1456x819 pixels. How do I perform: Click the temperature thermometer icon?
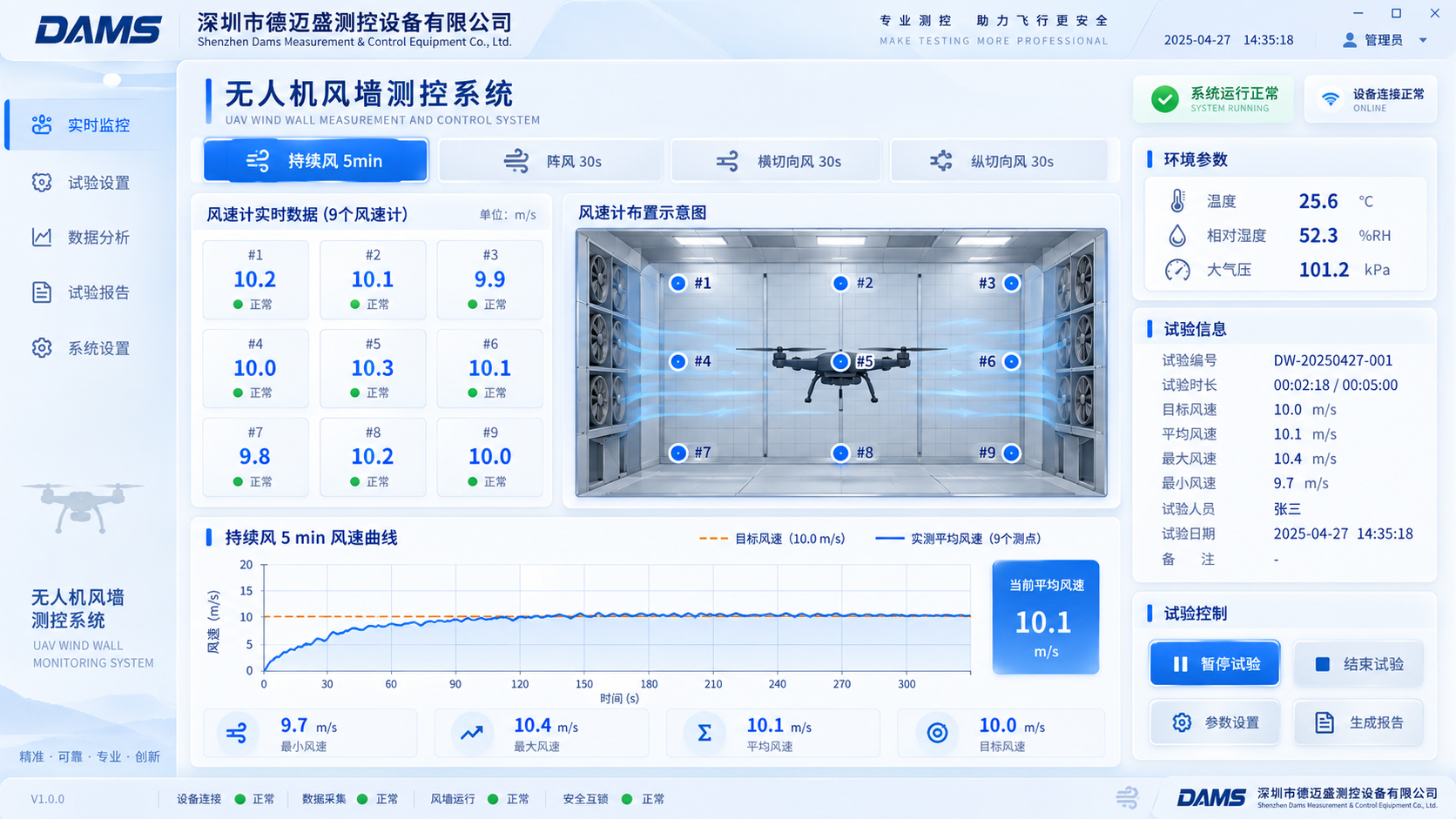pos(1177,201)
